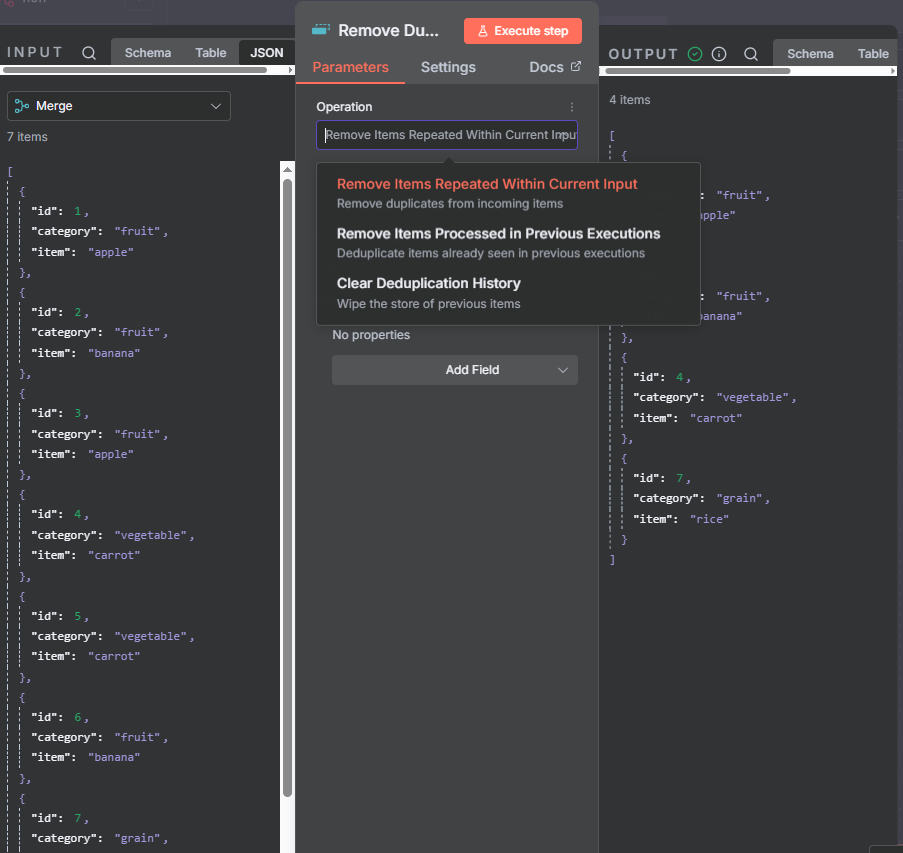This screenshot has height=853, width=903.
Task: Switch to the Settings tab
Action: tap(448, 67)
